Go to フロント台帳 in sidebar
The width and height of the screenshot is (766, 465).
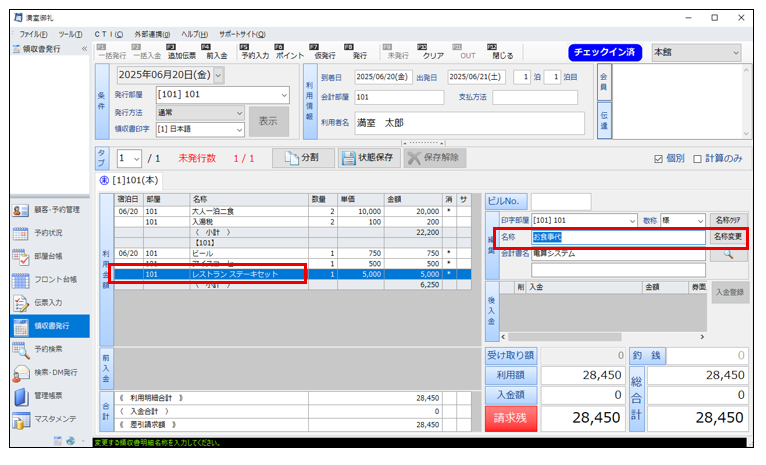48,279
